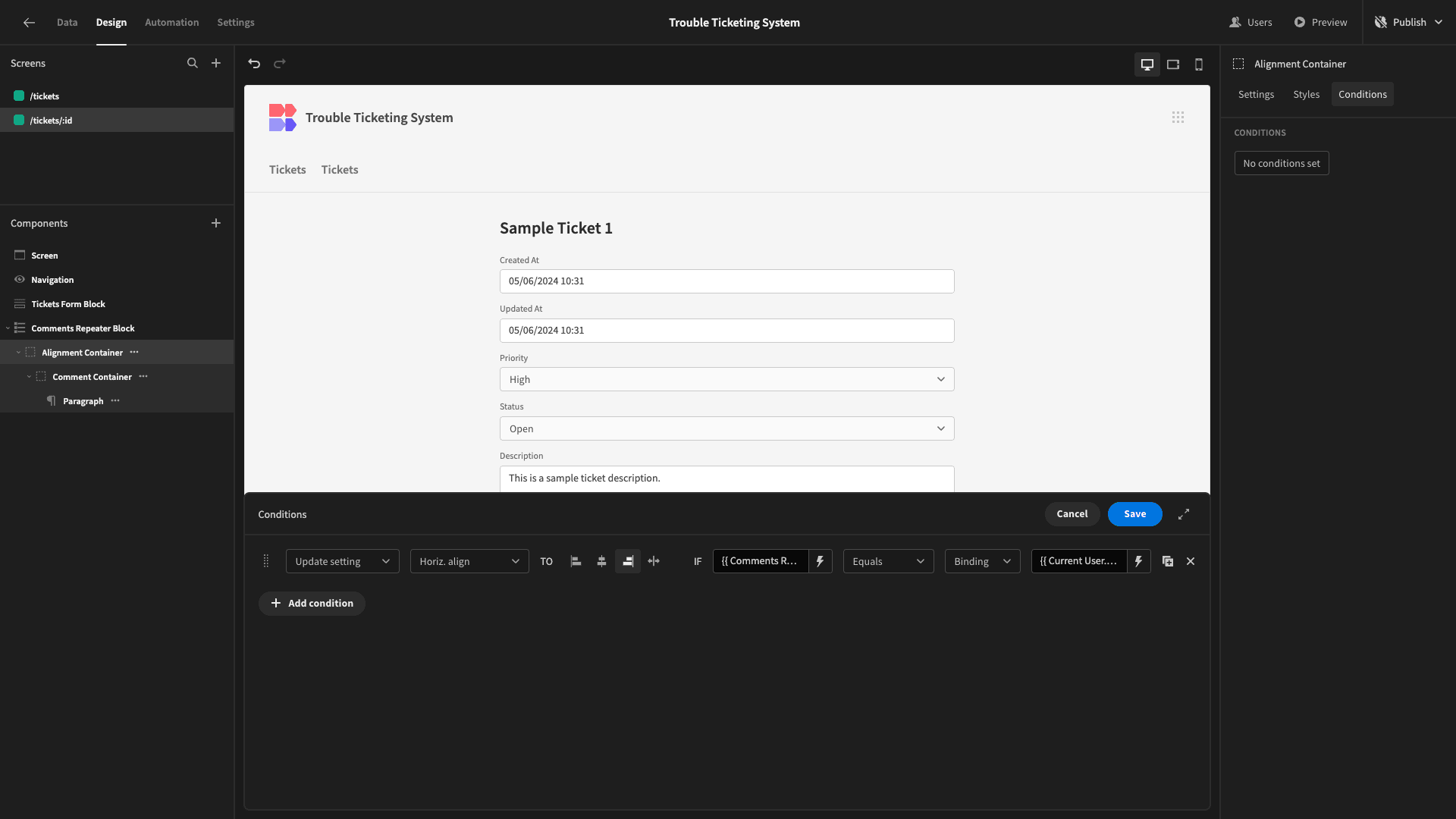Open the app grid menu in preview

(1178, 118)
